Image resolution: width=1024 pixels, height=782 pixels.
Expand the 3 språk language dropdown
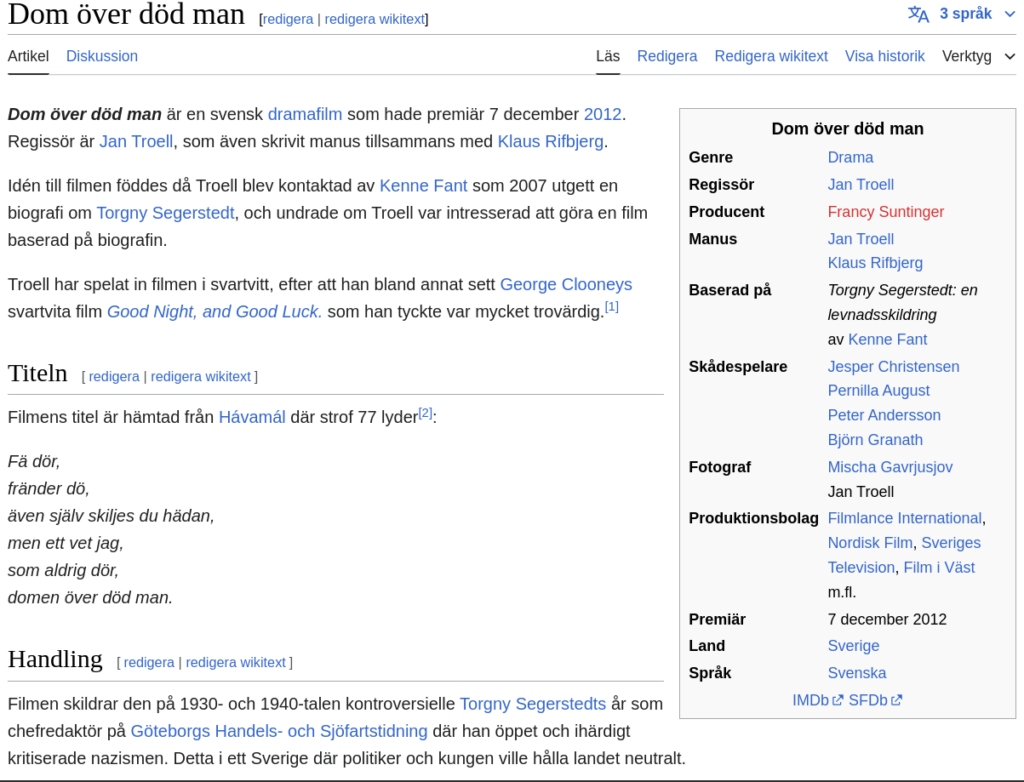(965, 14)
